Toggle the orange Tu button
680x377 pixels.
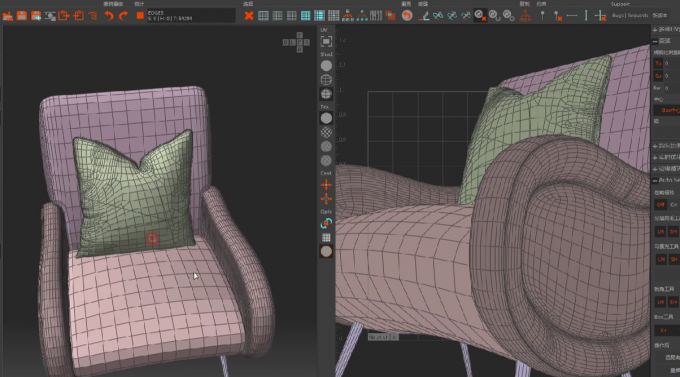[x=658, y=63]
